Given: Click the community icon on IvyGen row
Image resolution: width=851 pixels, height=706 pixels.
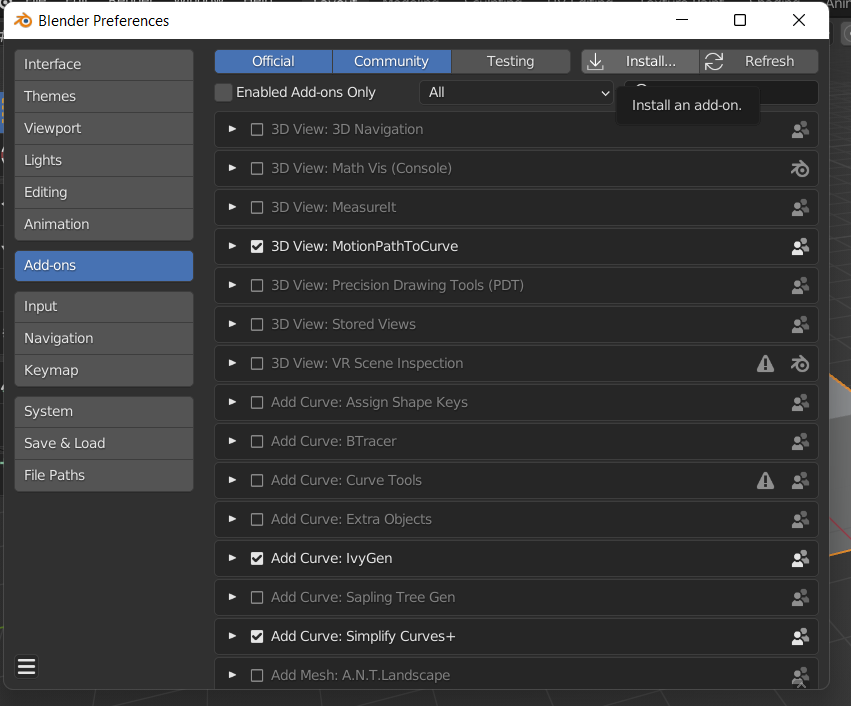Looking at the screenshot, I should (x=800, y=558).
